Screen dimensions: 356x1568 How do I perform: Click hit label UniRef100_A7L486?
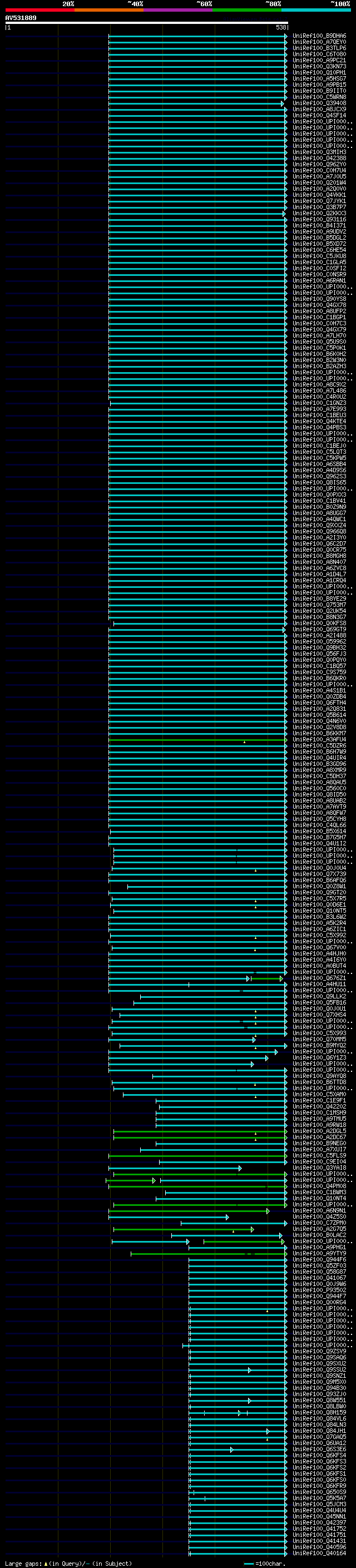(x=319, y=391)
